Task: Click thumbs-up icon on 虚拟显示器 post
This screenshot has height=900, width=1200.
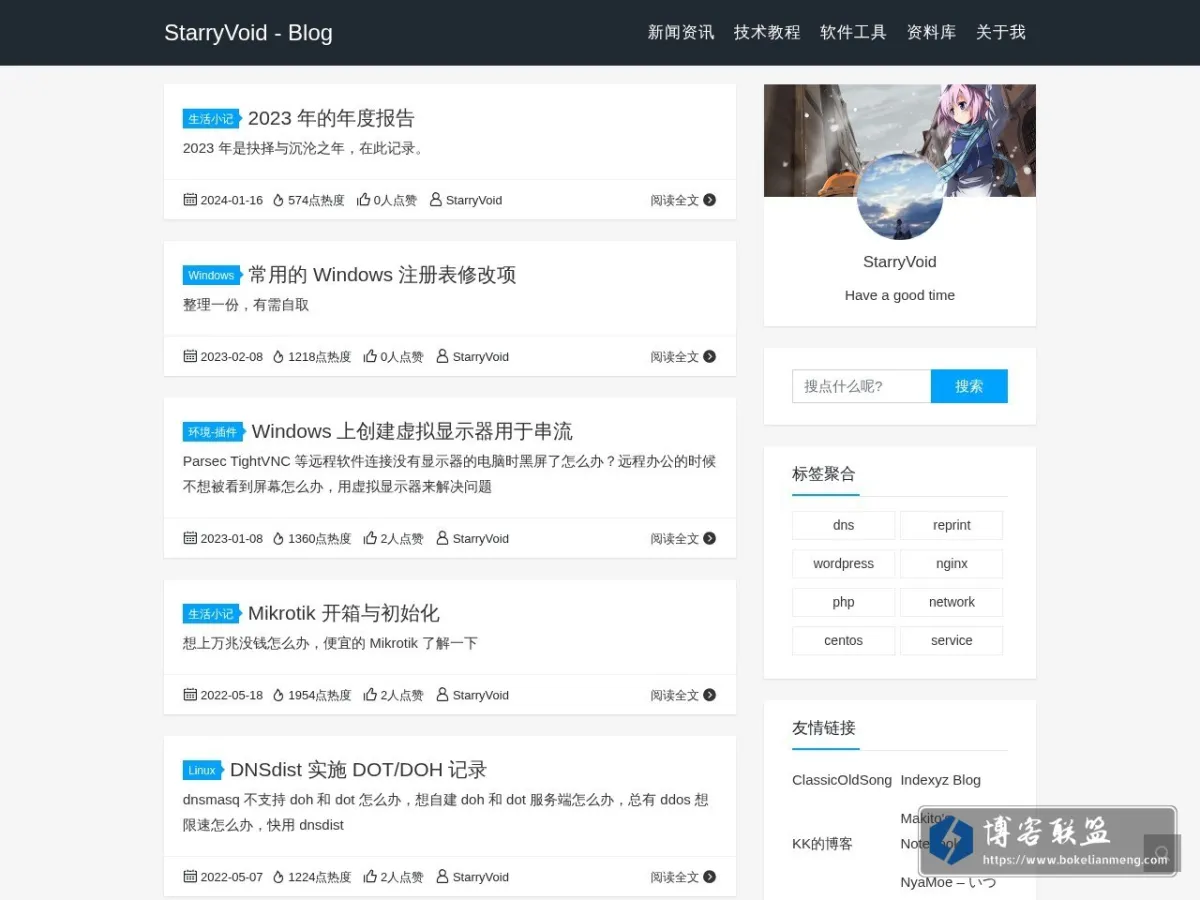Action: coord(370,538)
